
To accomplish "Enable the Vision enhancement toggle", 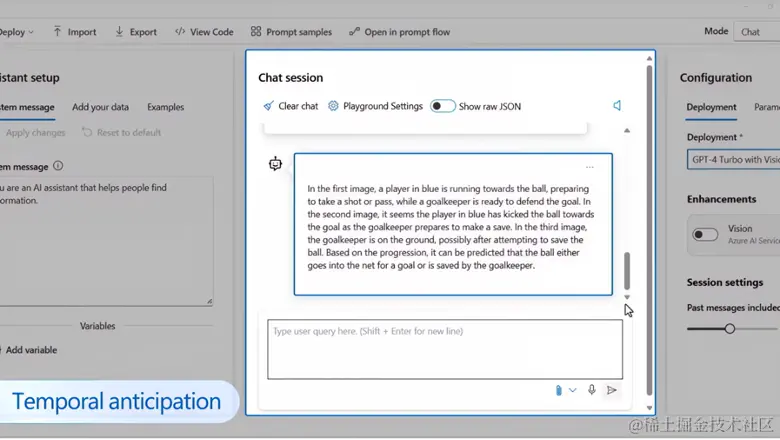I will (x=705, y=234).
